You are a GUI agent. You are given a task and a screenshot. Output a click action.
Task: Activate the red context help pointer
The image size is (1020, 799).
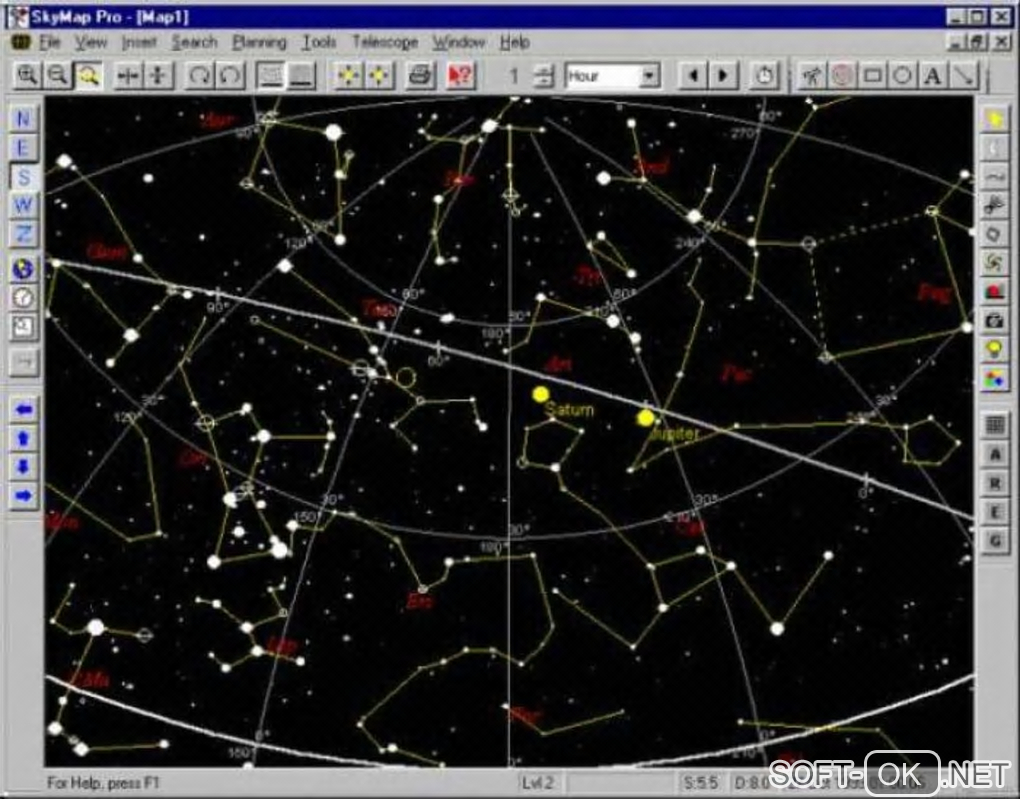pyautogui.click(x=460, y=75)
